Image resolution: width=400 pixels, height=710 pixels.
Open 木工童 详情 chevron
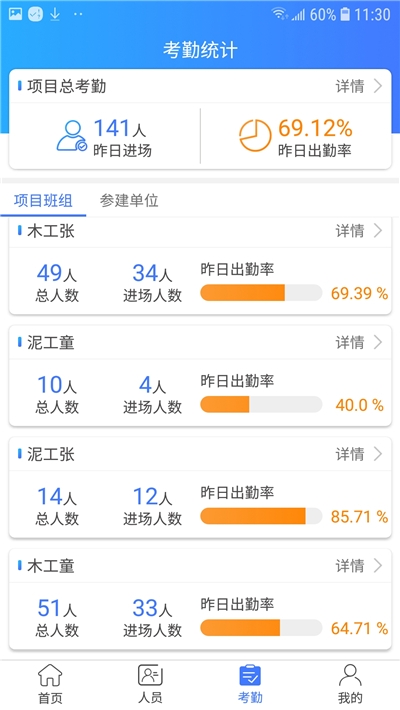(378, 565)
